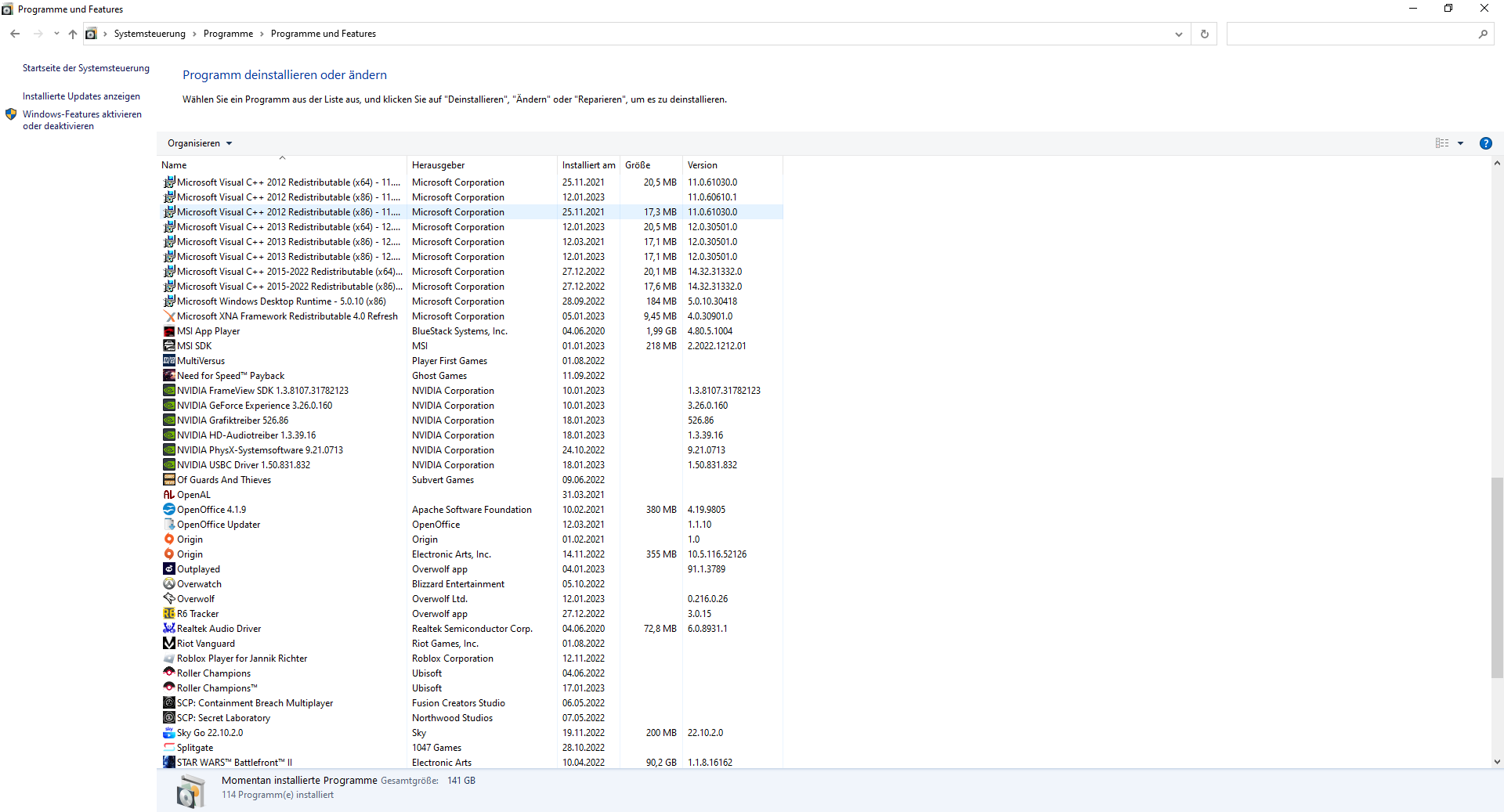
Task: Click the MultiVersus program icon
Action: [x=168, y=361]
